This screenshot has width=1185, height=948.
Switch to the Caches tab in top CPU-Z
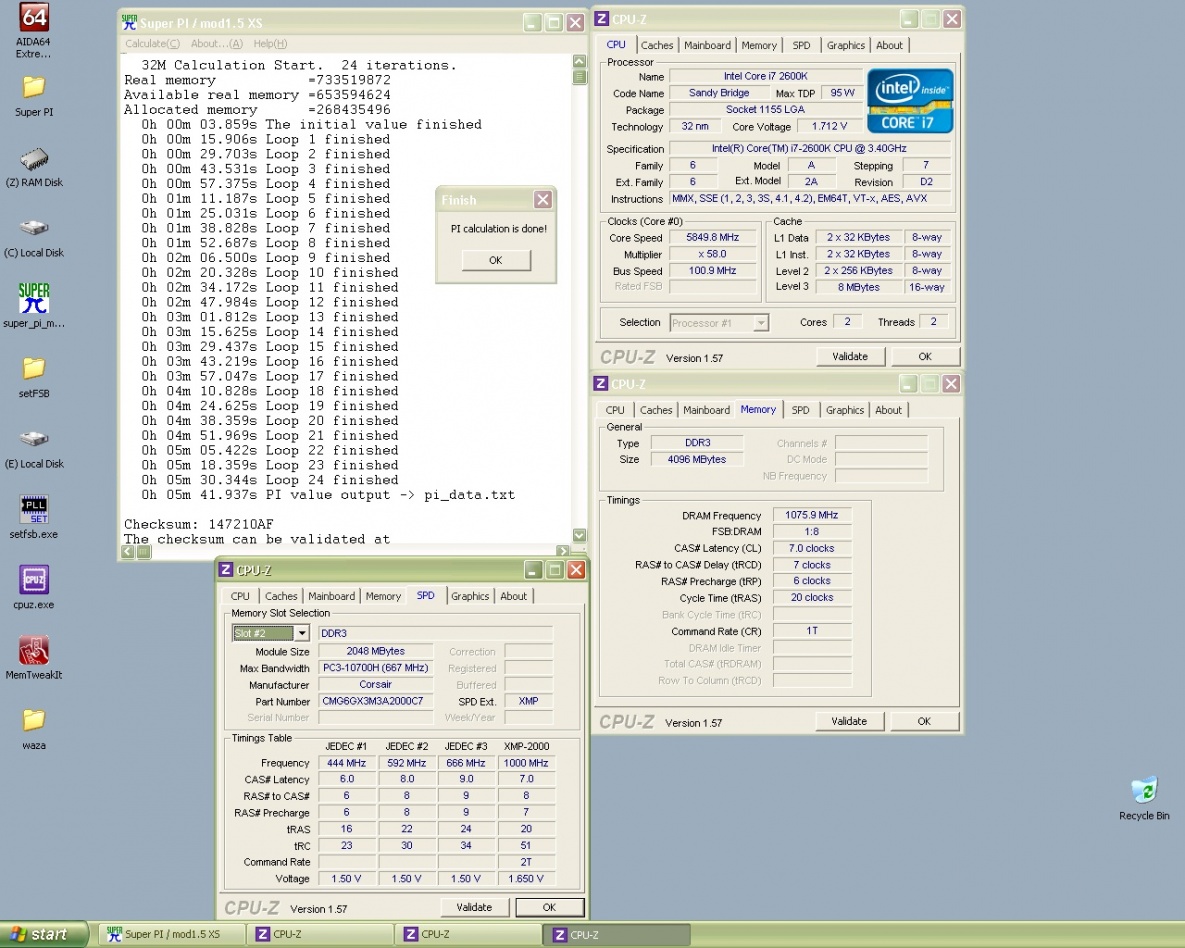point(657,45)
